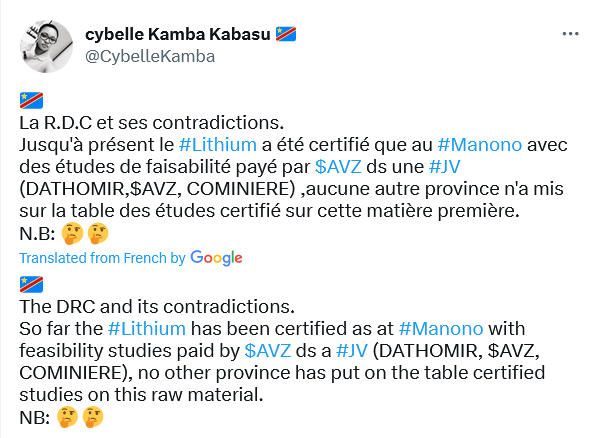Open #JV hashtag in English translation
Image resolution: width=594 pixels, height=438 pixels.
tap(352, 350)
